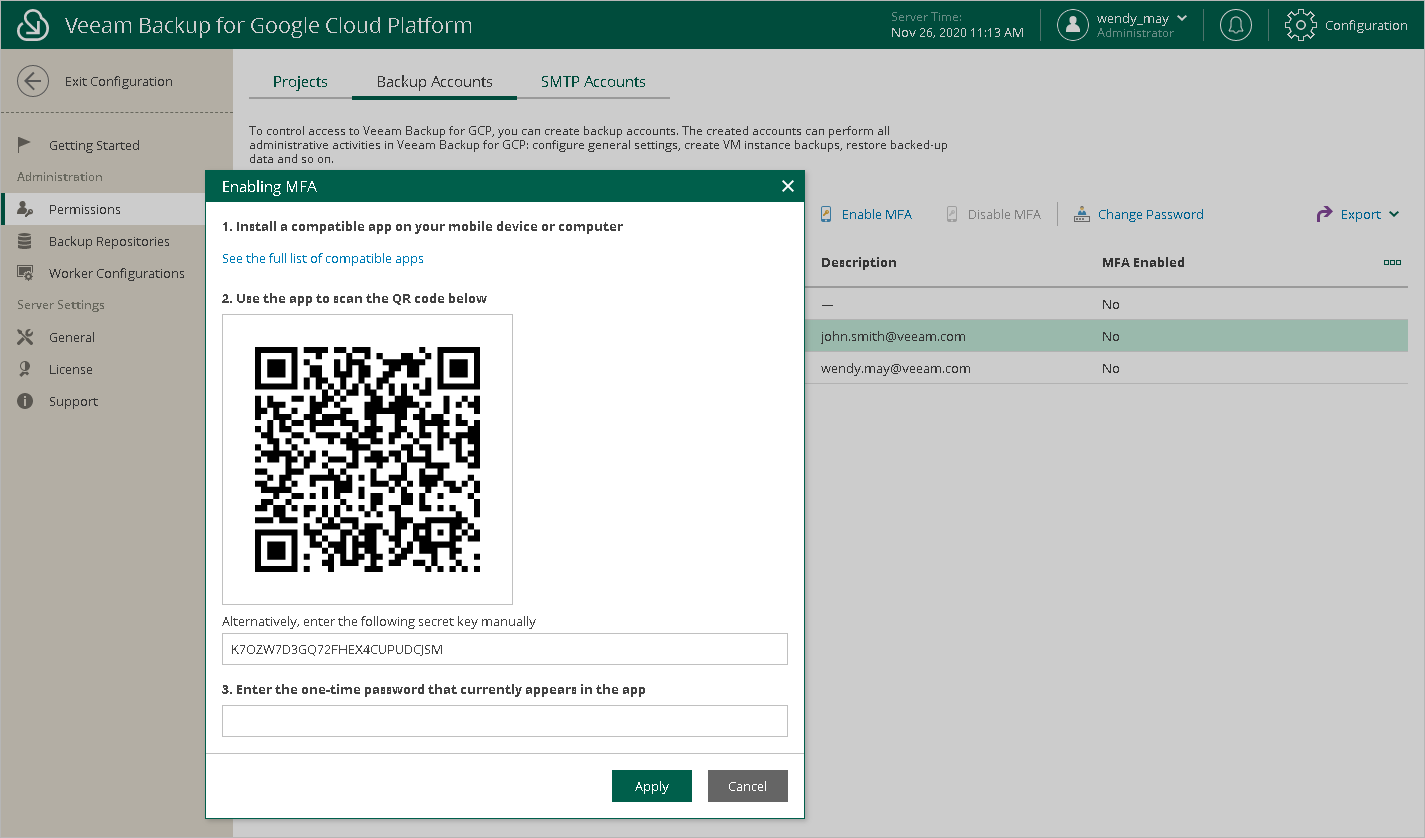Image resolution: width=1425 pixels, height=838 pixels.
Task: Click the Getting Started flag icon
Action: tap(25, 145)
